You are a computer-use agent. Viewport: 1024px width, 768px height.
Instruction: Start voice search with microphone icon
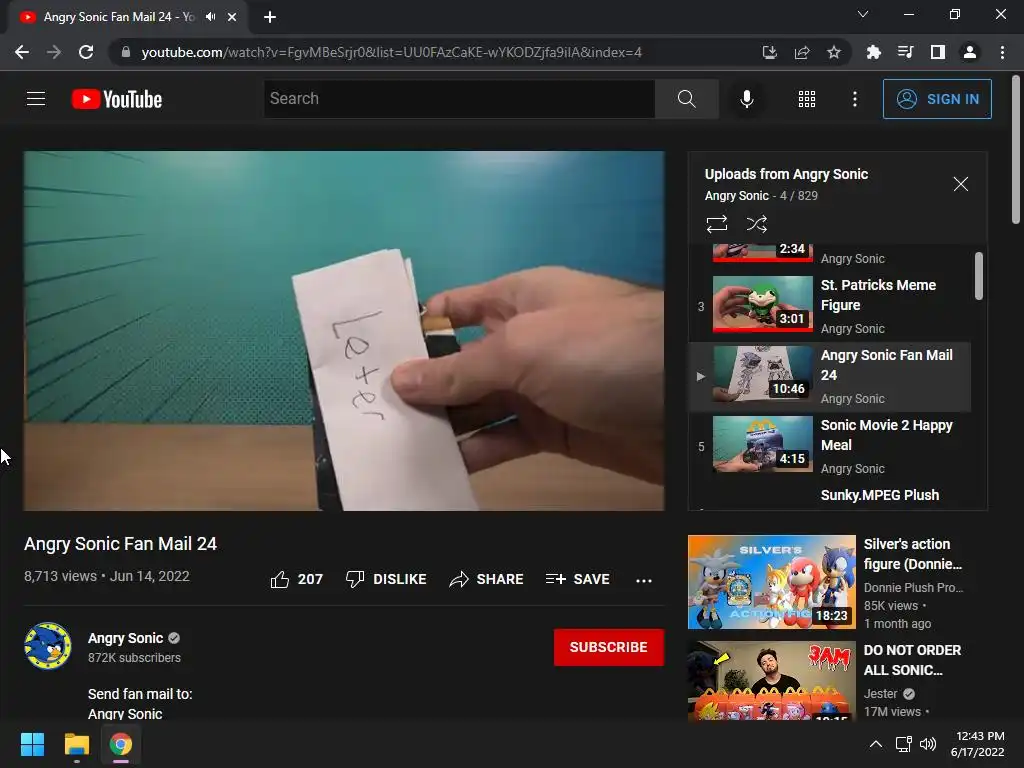(x=746, y=99)
